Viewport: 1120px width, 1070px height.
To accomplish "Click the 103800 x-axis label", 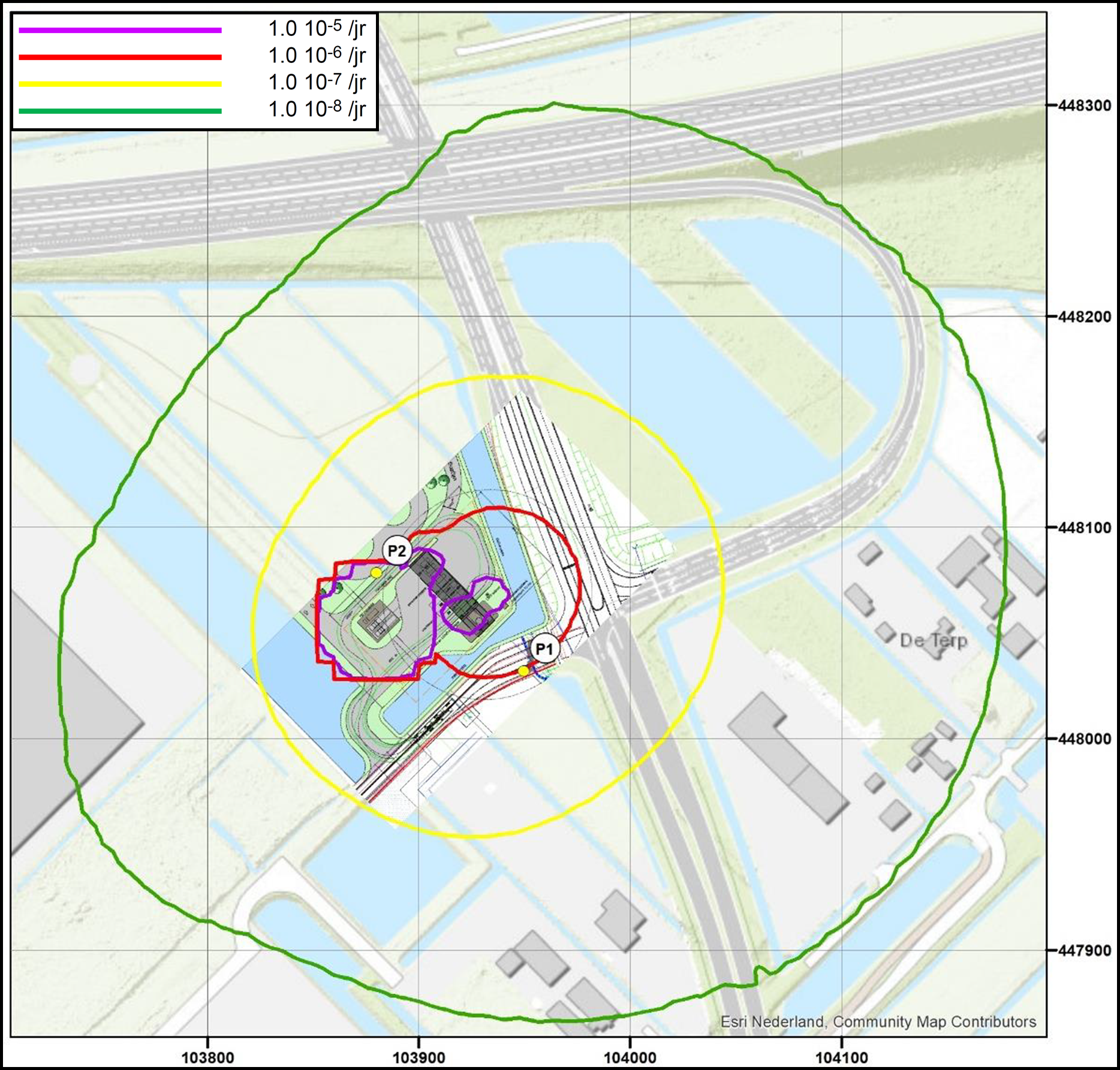I will 207,1057.
